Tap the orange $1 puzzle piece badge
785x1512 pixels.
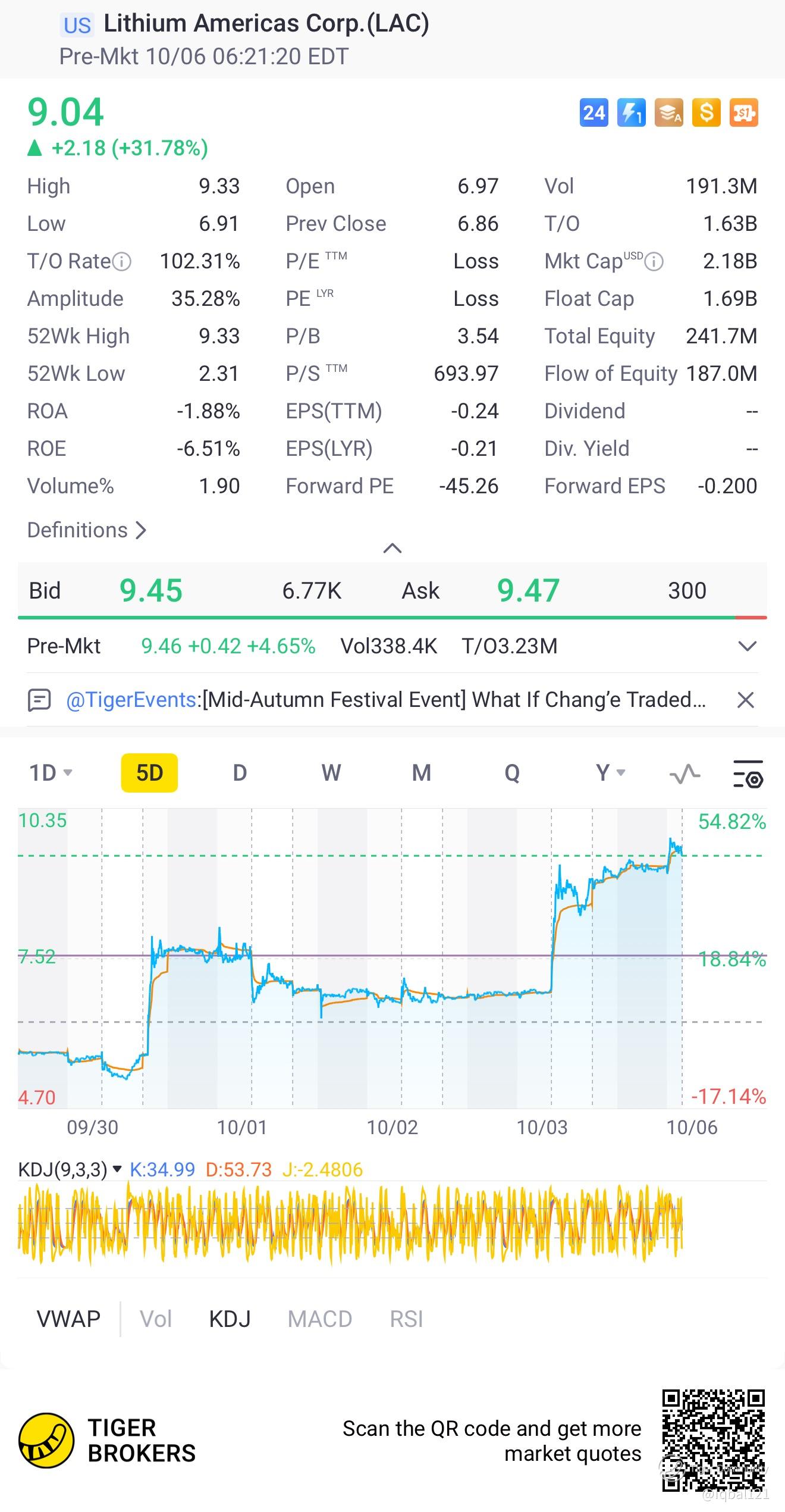click(743, 112)
